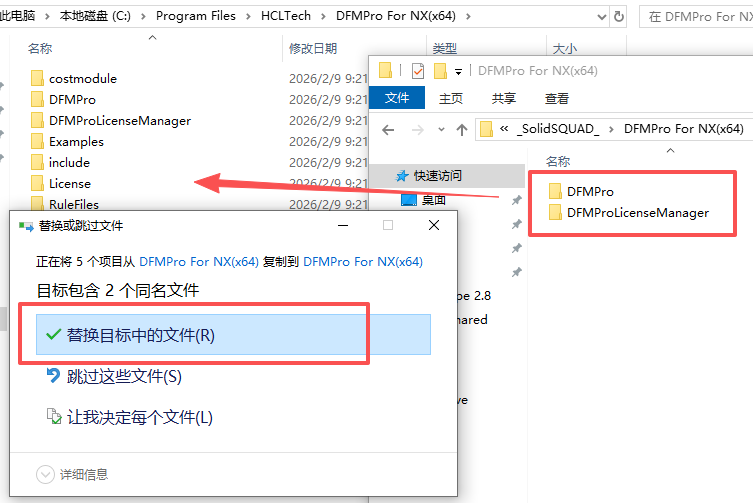This screenshot has width=753, height=503.
Task: Click the search box in Program Files window
Action: (x=696, y=17)
